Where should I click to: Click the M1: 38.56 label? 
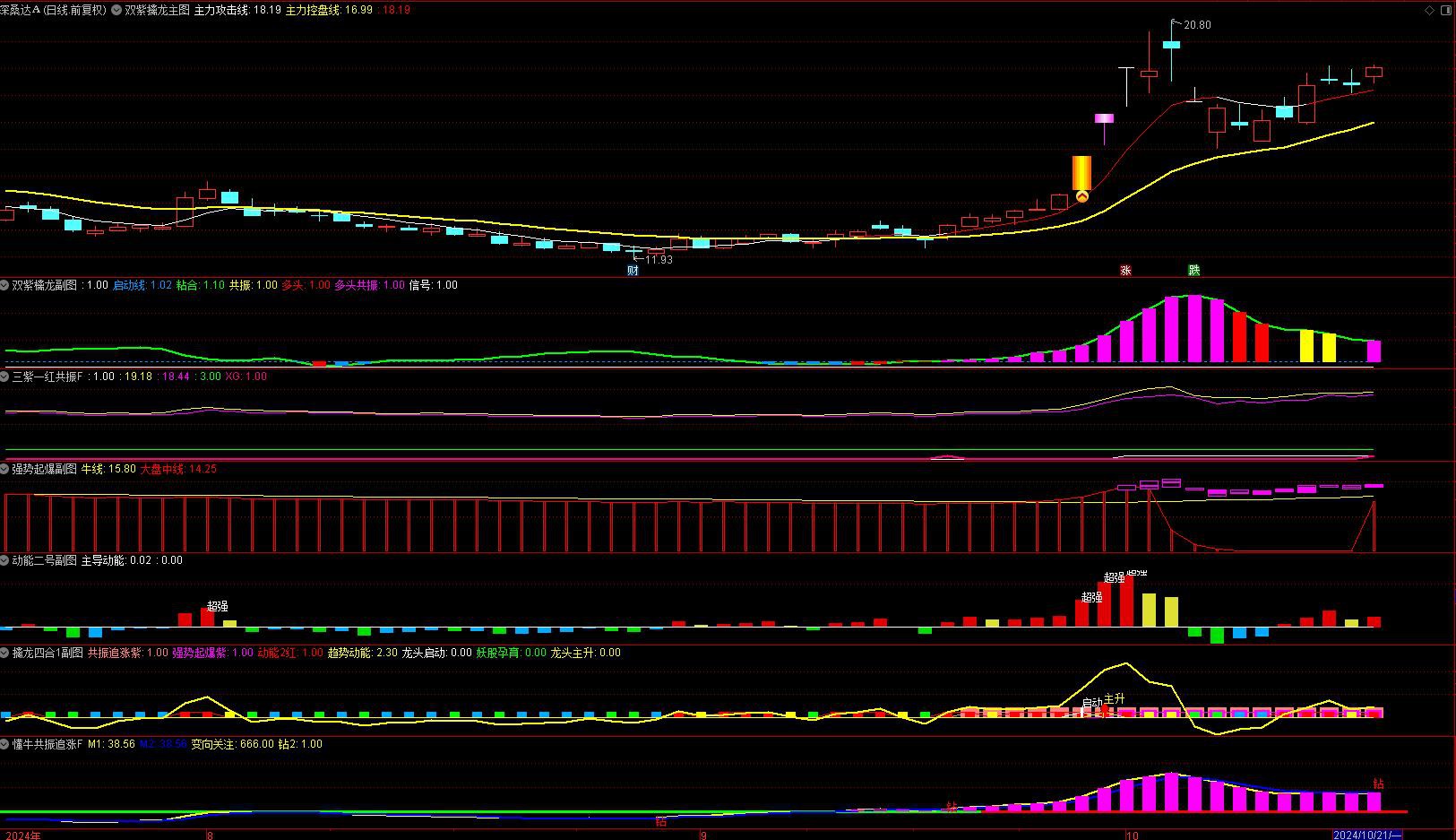tap(112, 744)
